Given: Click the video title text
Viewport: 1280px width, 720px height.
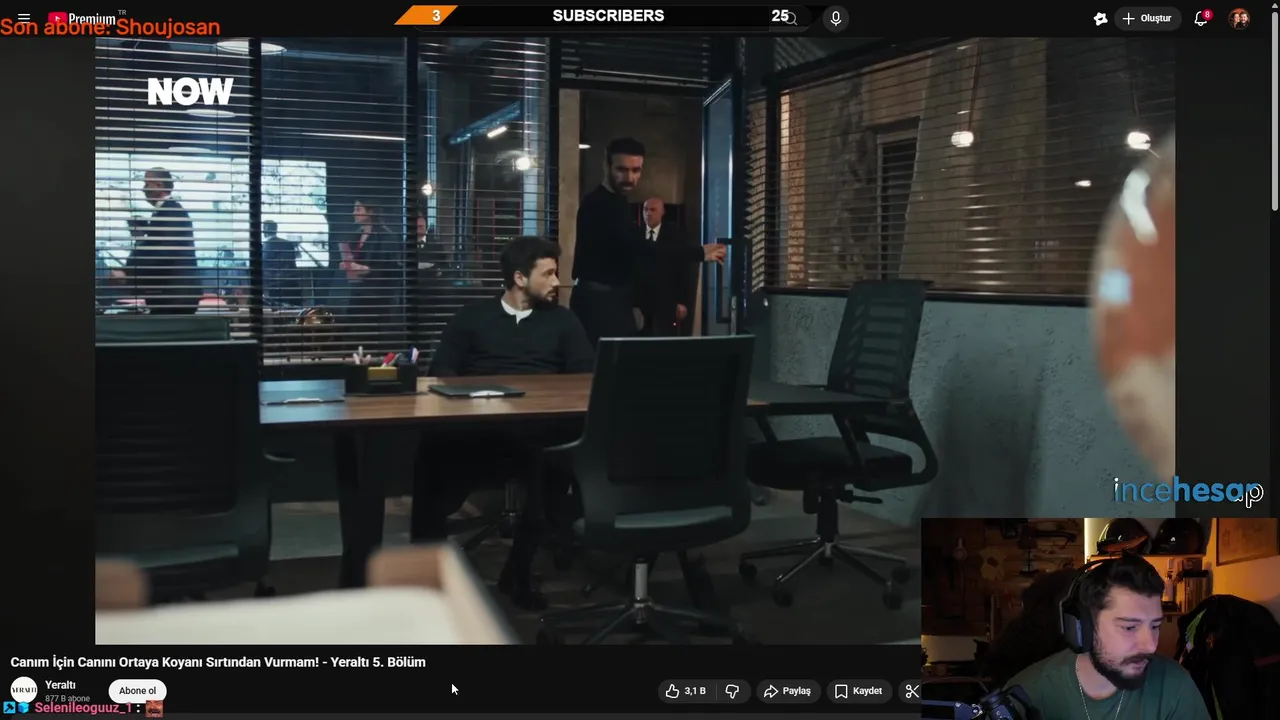Looking at the screenshot, I should point(218,662).
